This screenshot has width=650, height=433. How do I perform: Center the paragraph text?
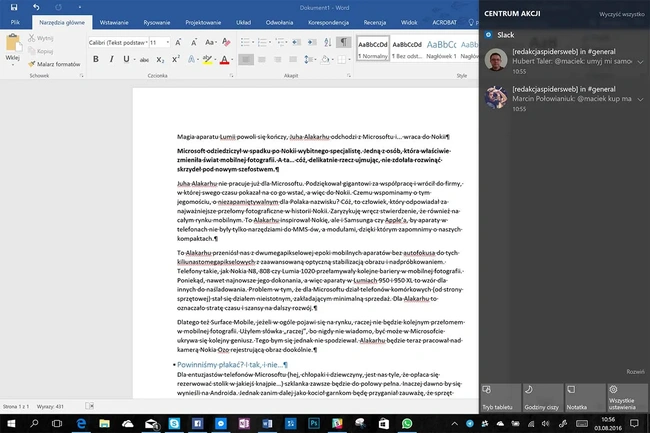pos(262,60)
